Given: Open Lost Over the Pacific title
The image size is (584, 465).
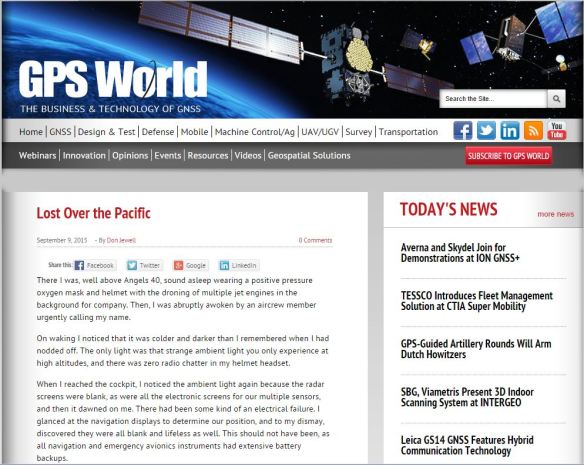Looking at the screenshot, I should pyautogui.click(x=93, y=213).
